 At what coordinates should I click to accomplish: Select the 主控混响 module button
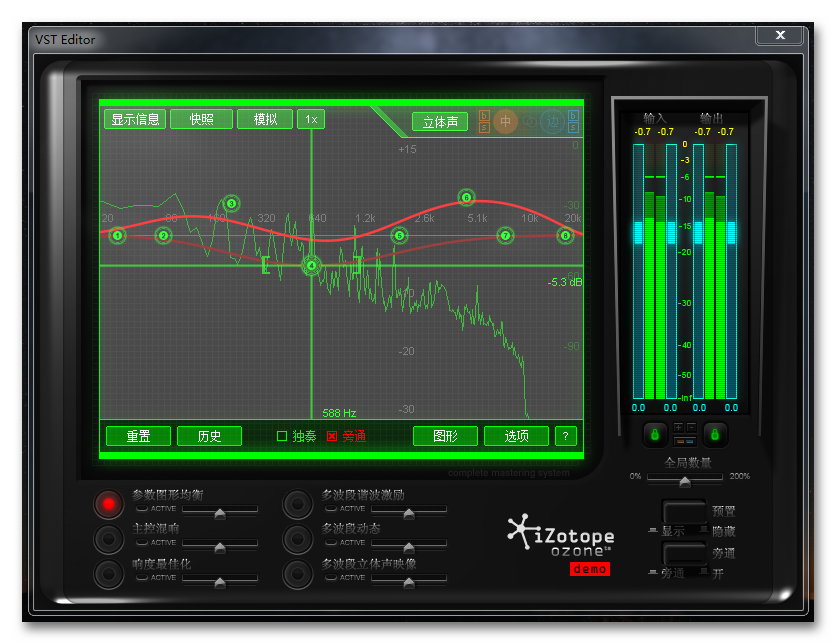[108, 539]
